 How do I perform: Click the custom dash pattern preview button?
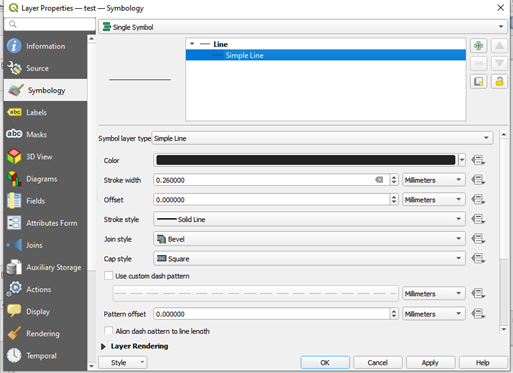coord(256,294)
